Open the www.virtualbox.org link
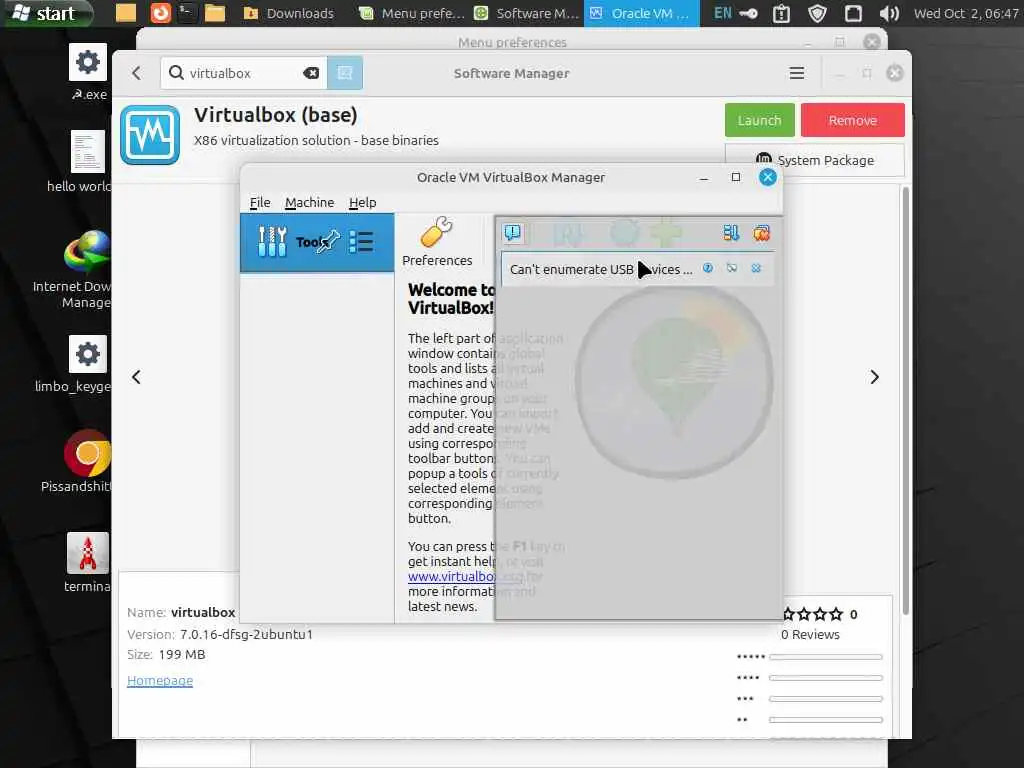Image resolution: width=1024 pixels, height=768 pixels. (465, 577)
